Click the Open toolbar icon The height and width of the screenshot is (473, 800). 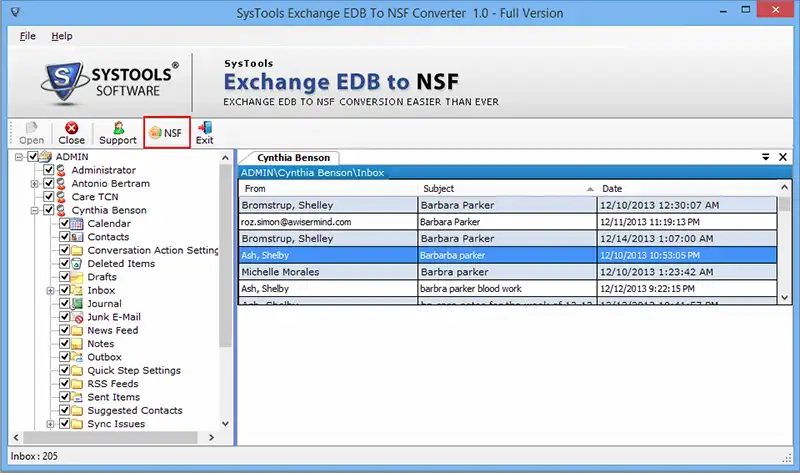pos(32,133)
